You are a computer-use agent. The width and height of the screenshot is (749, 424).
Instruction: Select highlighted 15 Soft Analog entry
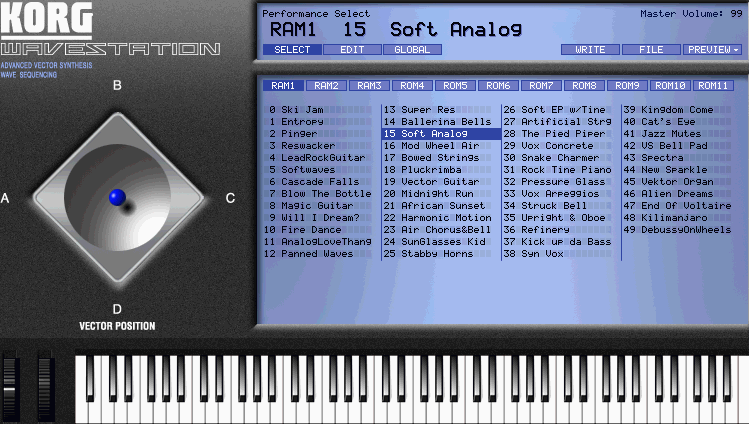441,134
